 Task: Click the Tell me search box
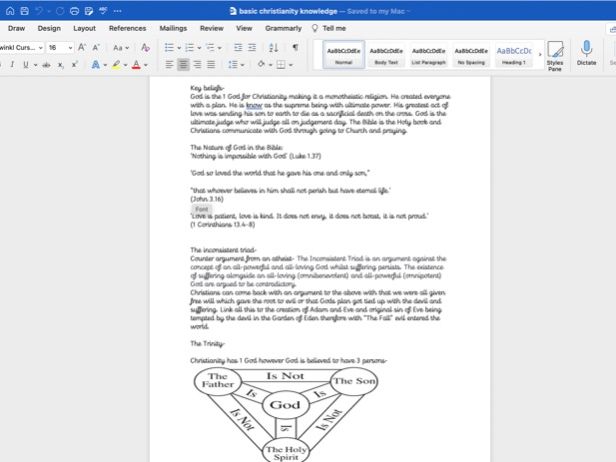[x=329, y=28]
